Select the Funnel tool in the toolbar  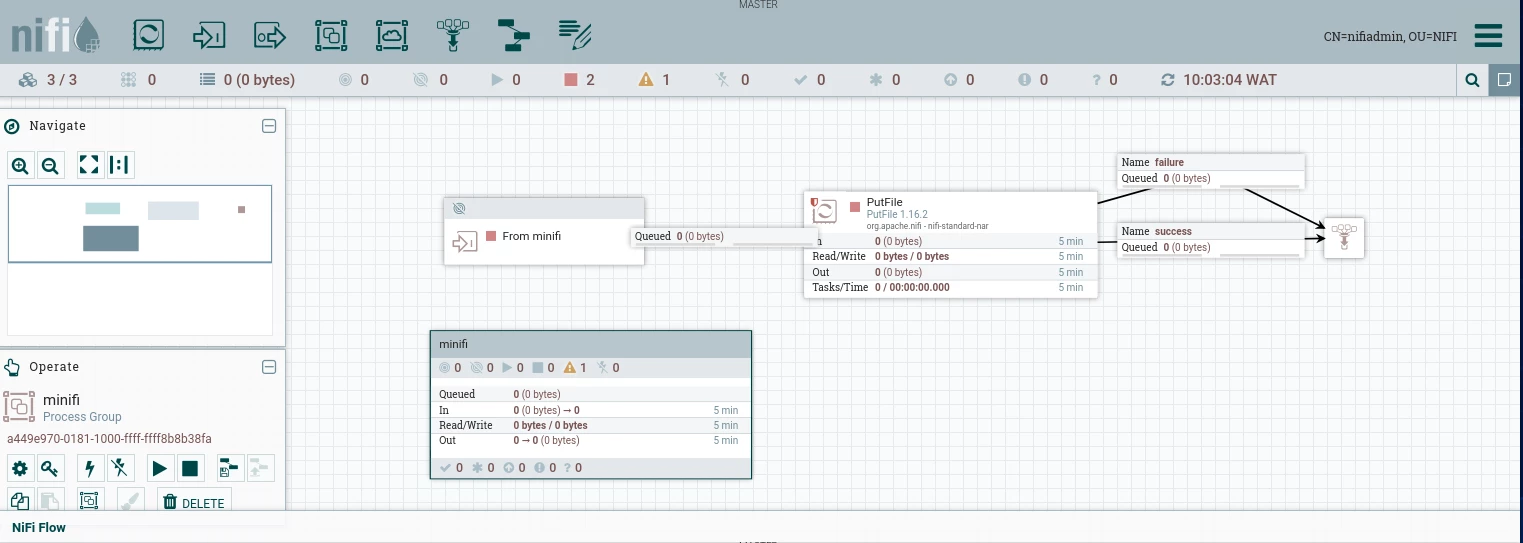pos(453,36)
